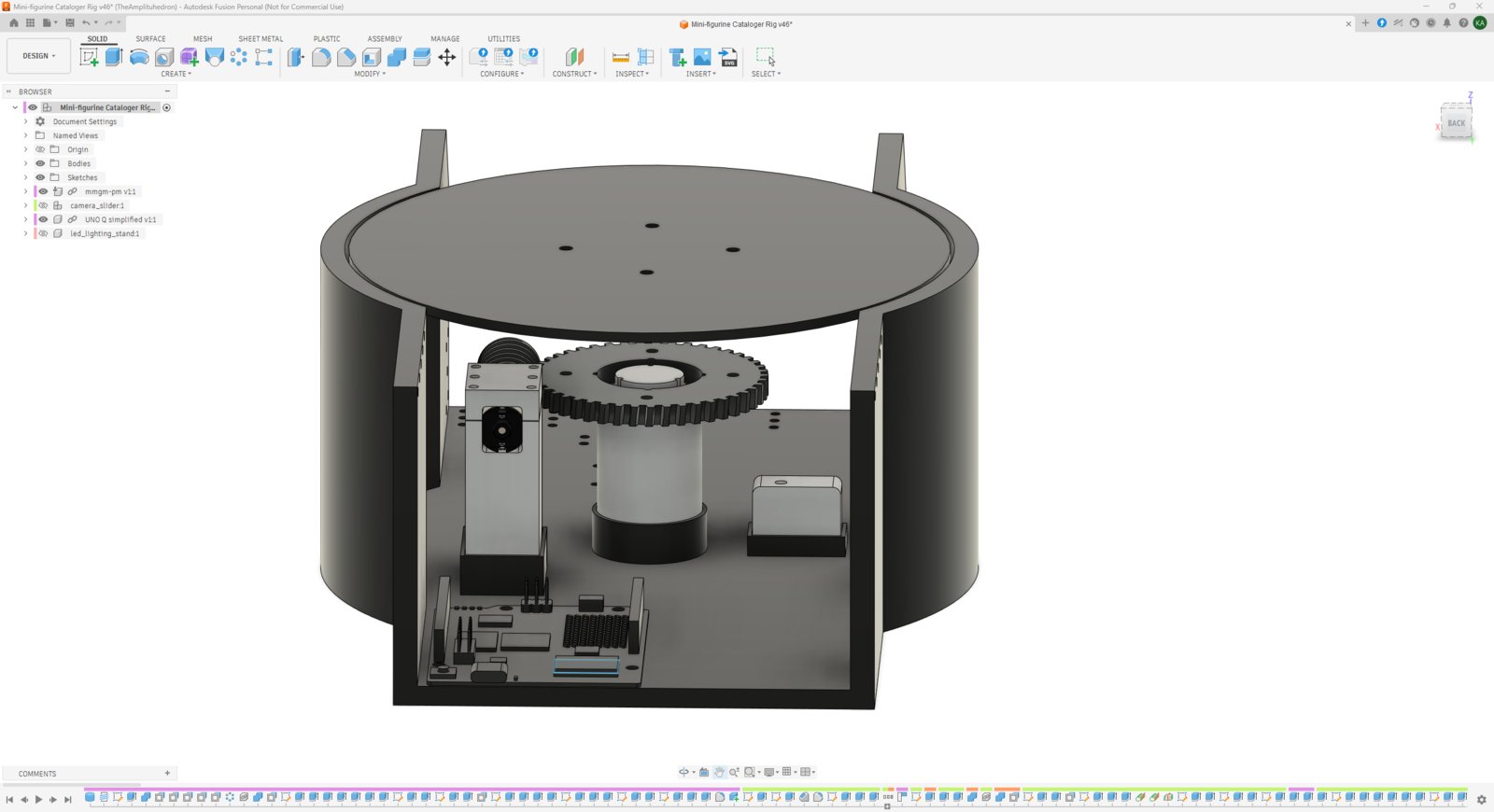The height and width of the screenshot is (812, 1494).
Task: Play the timeline history
Action: (x=38, y=799)
